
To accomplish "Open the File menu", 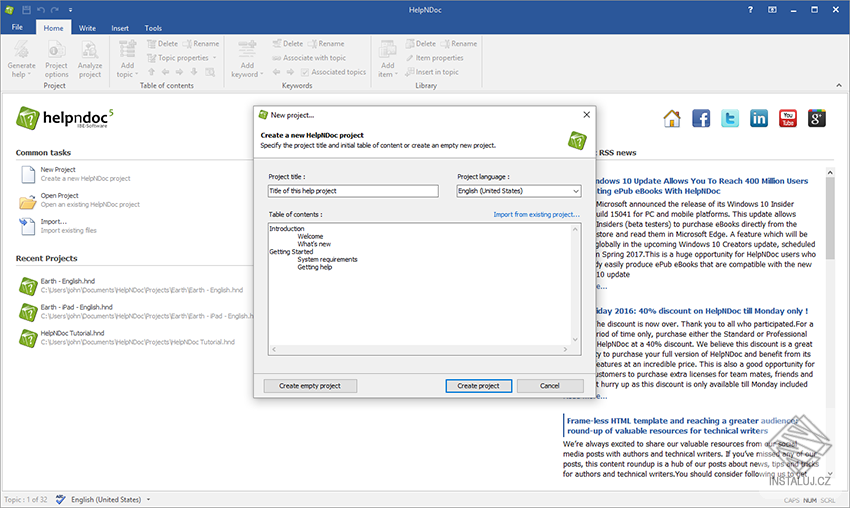I will point(17,28).
